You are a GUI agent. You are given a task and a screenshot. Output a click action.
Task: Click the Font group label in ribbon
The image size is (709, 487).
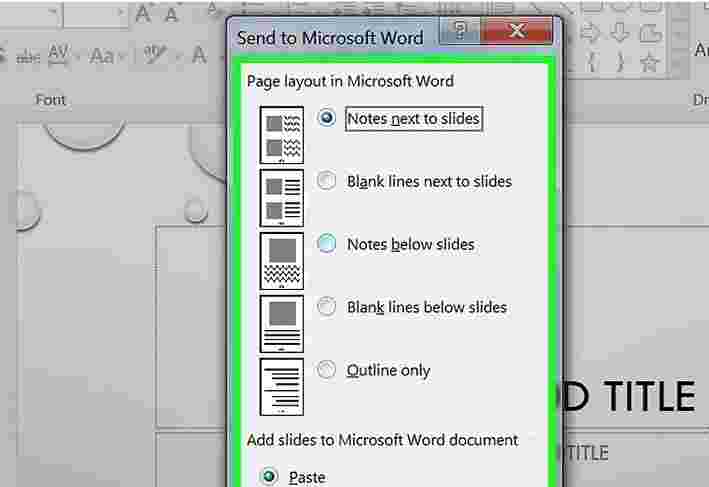coord(51,99)
